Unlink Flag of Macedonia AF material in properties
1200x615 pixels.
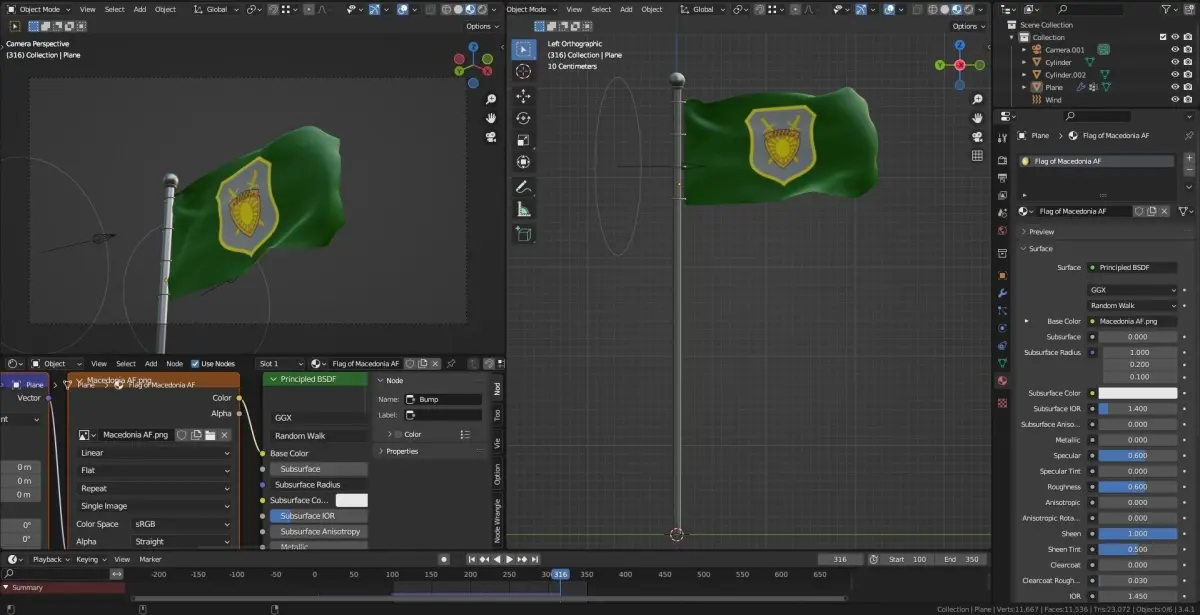coord(1165,211)
